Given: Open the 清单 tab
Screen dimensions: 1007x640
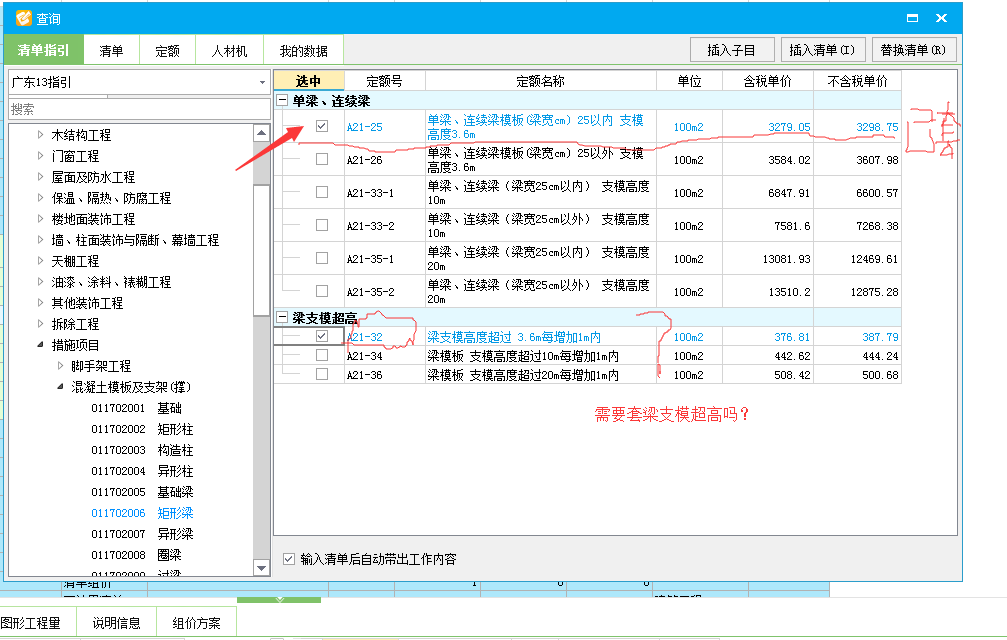Looking at the screenshot, I should [111, 51].
